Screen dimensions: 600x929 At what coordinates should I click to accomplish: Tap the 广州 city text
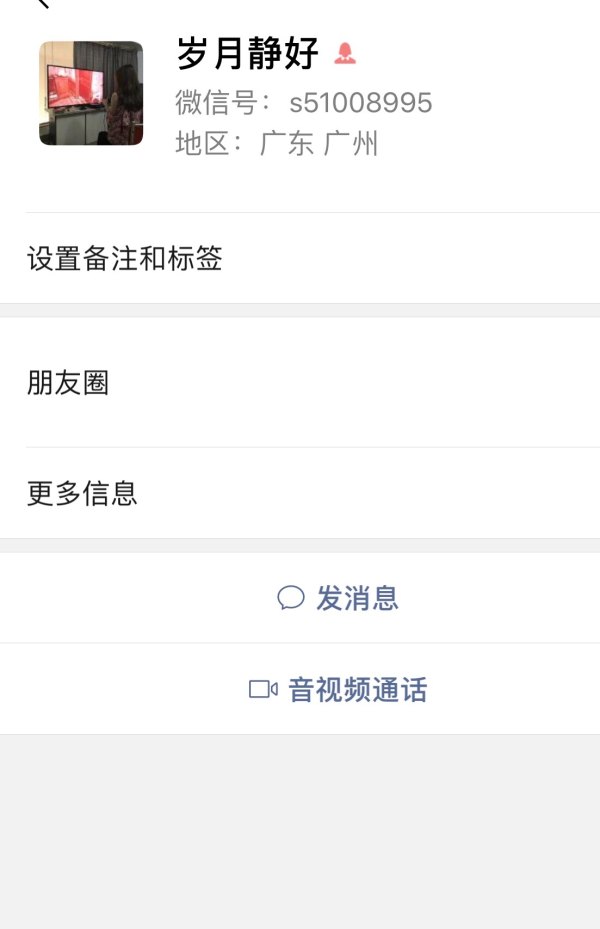[x=351, y=144]
